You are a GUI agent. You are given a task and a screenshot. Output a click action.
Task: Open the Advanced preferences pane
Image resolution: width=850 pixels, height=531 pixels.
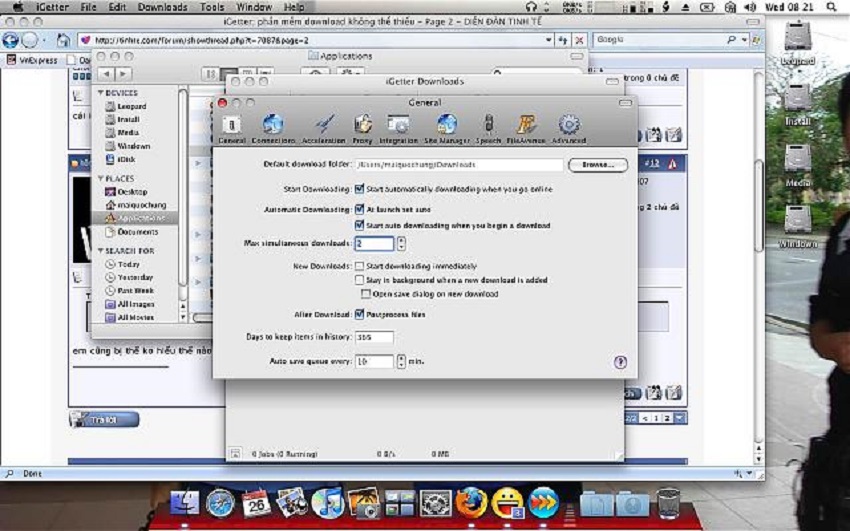(x=569, y=129)
